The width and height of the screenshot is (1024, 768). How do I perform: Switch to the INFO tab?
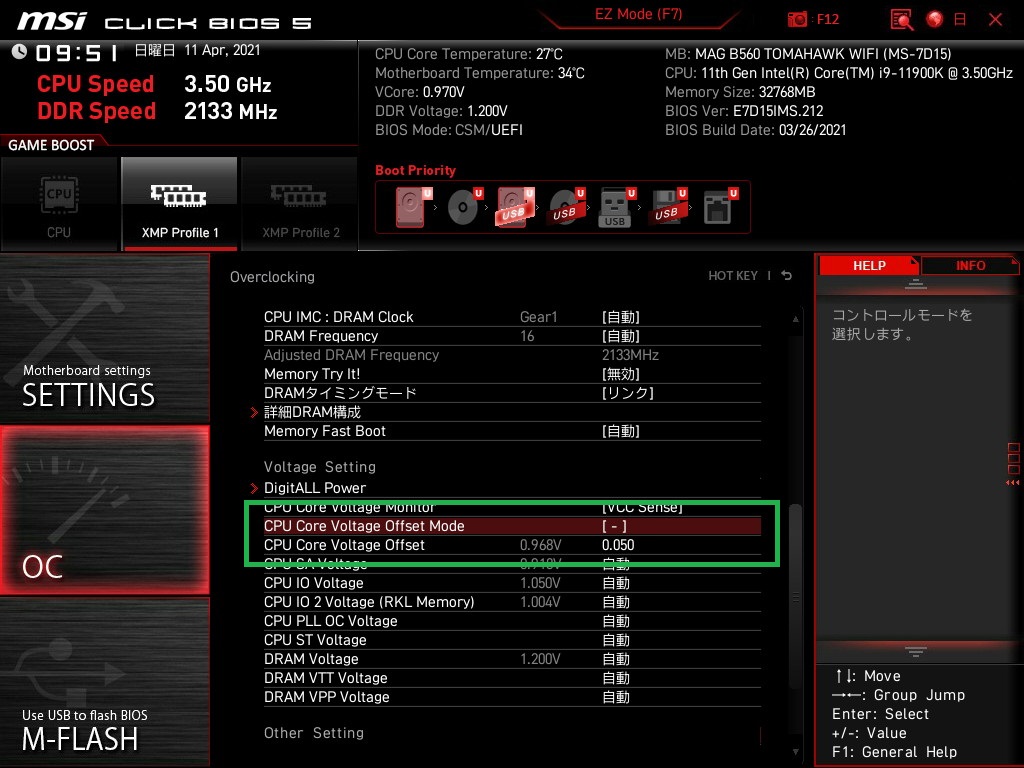[970, 266]
